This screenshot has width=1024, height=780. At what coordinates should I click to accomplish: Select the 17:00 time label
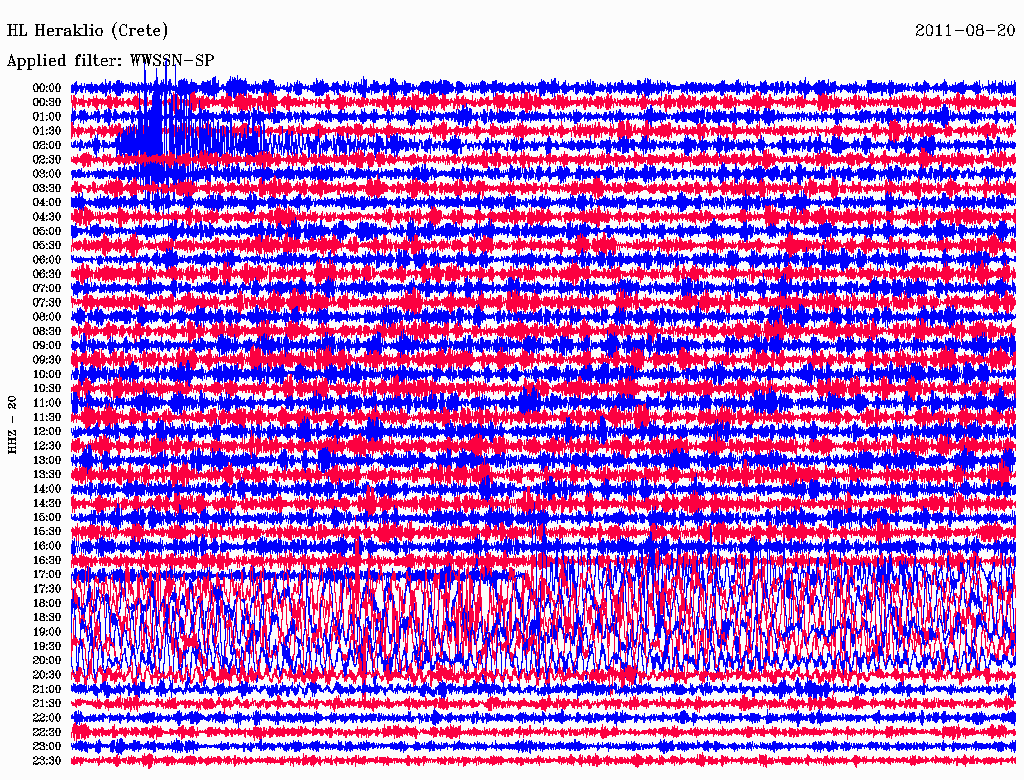tap(47, 574)
